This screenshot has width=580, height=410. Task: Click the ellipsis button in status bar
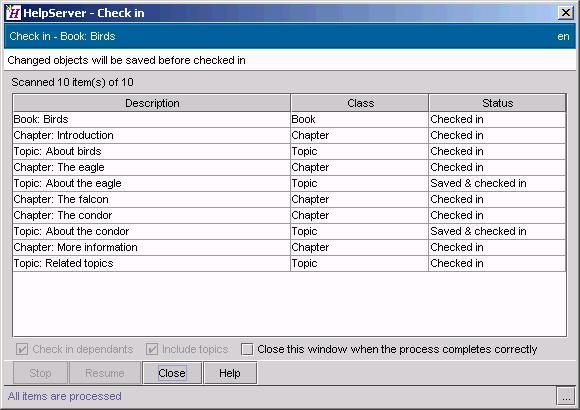point(566,396)
